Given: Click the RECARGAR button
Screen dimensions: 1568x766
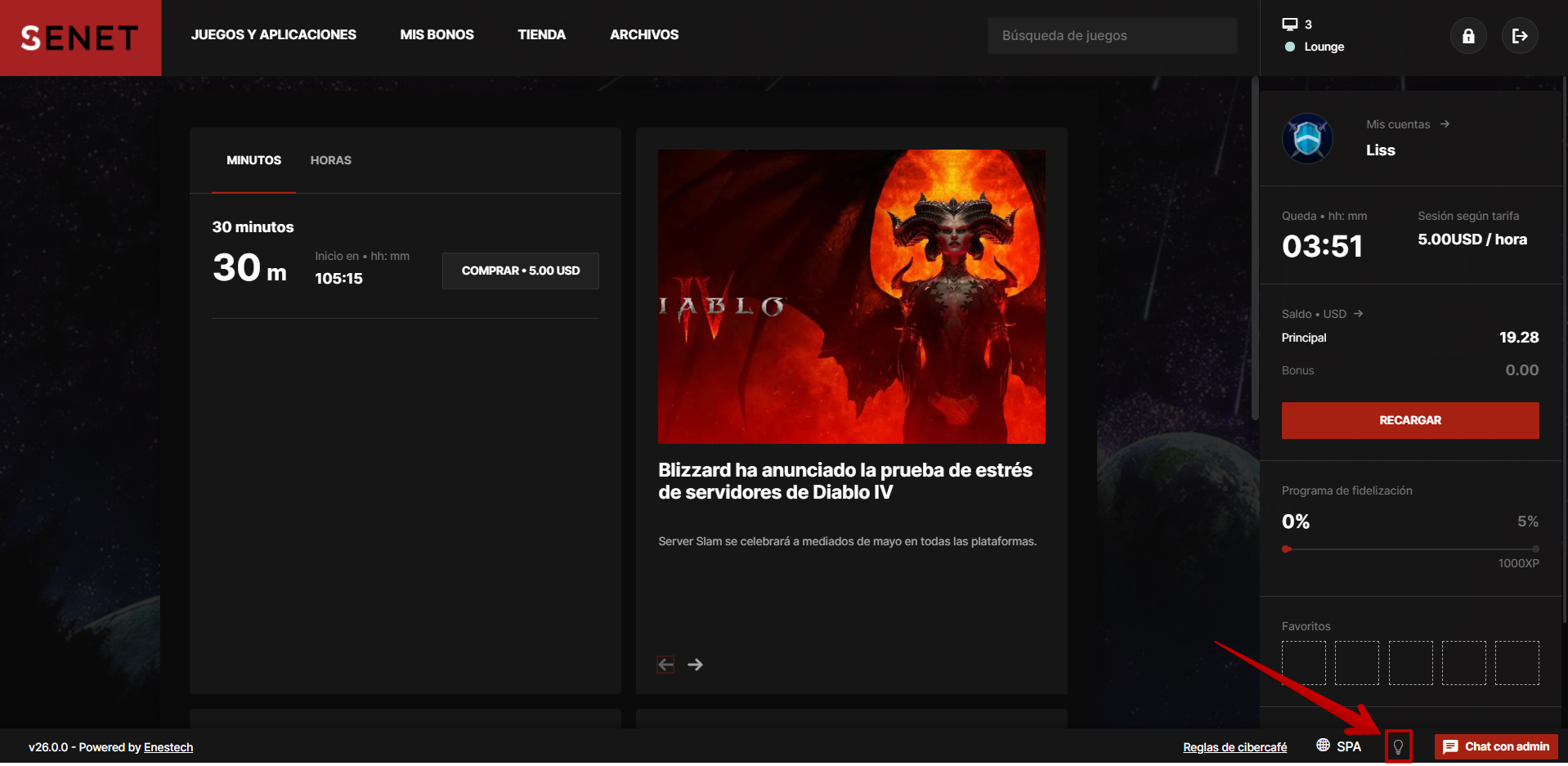Looking at the screenshot, I should coord(1409,420).
